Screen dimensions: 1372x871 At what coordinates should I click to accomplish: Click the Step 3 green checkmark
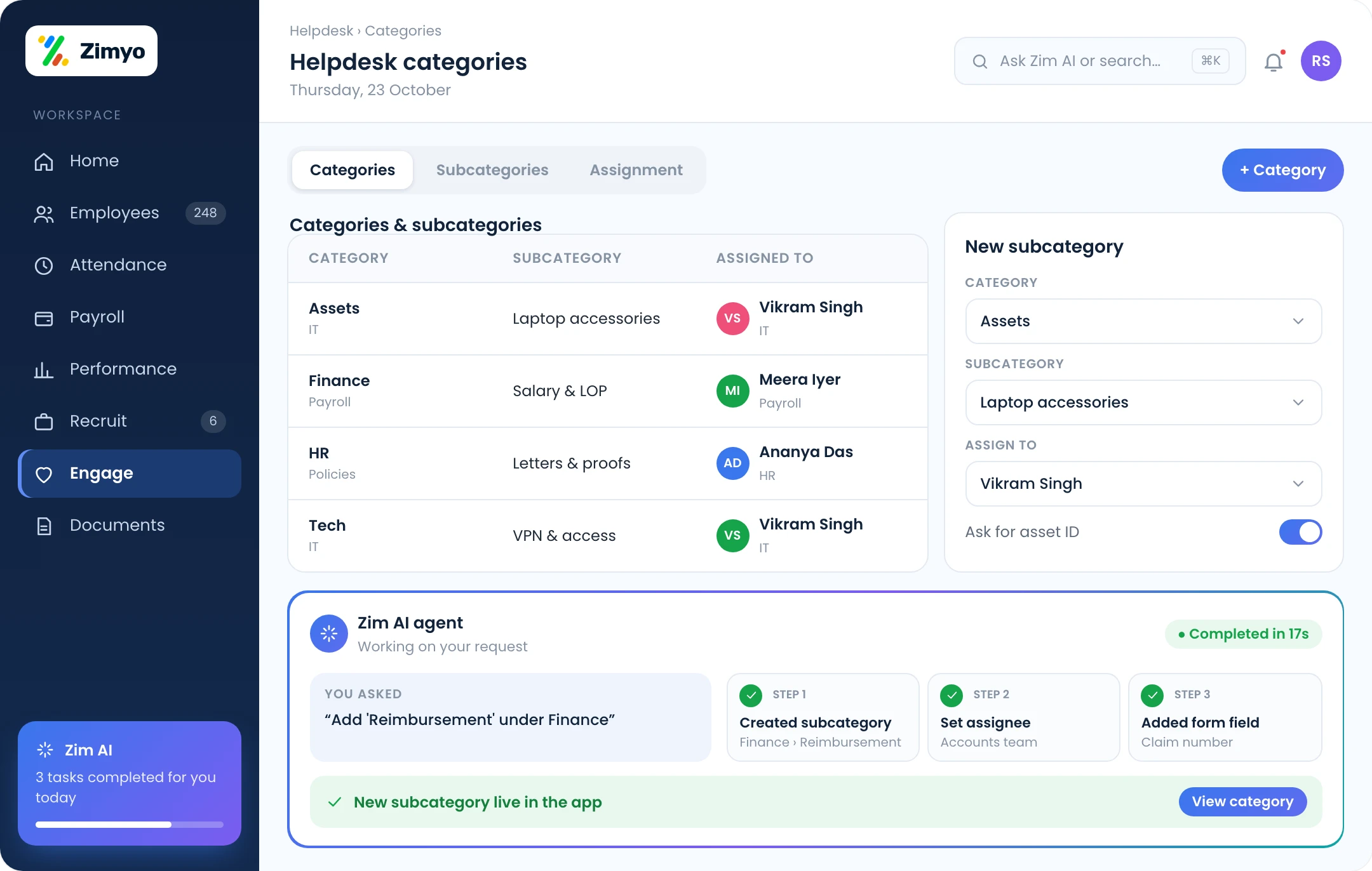(1152, 695)
